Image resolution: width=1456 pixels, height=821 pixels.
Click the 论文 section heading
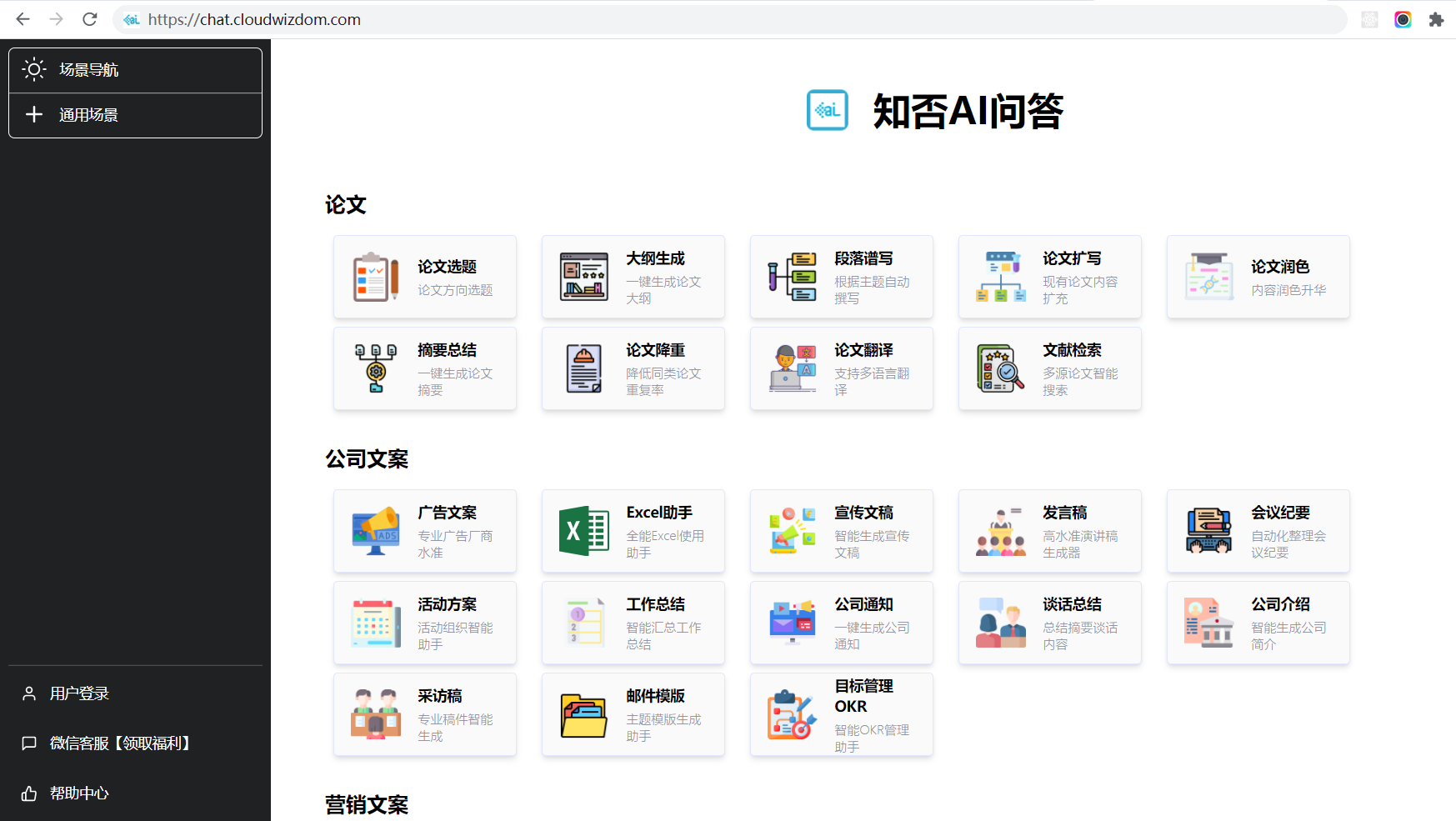(346, 205)
